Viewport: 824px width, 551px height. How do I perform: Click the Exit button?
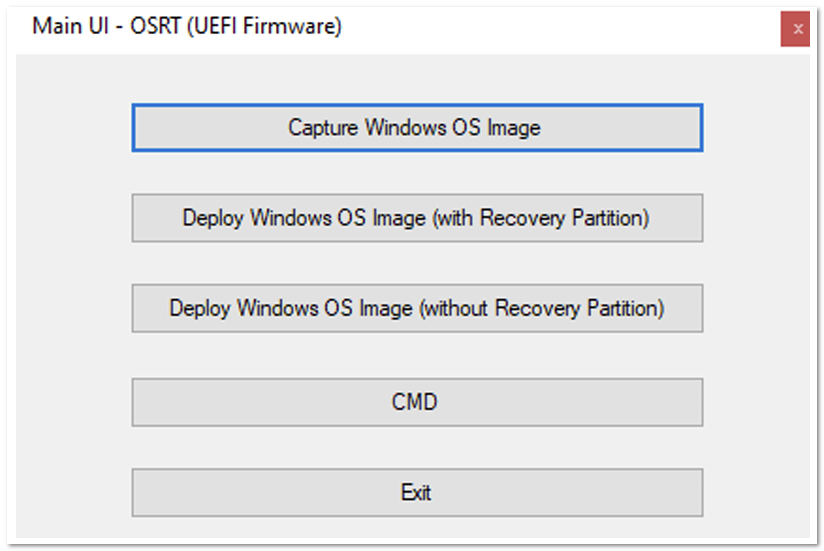[417, 493]
